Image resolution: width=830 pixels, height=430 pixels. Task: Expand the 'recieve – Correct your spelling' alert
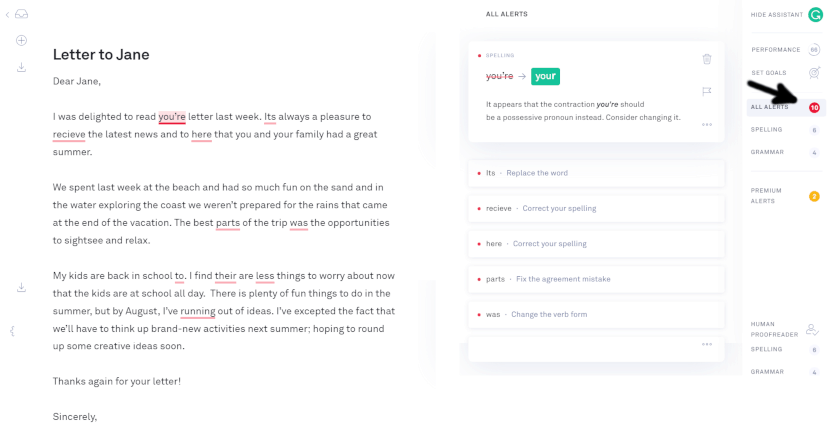596,209
